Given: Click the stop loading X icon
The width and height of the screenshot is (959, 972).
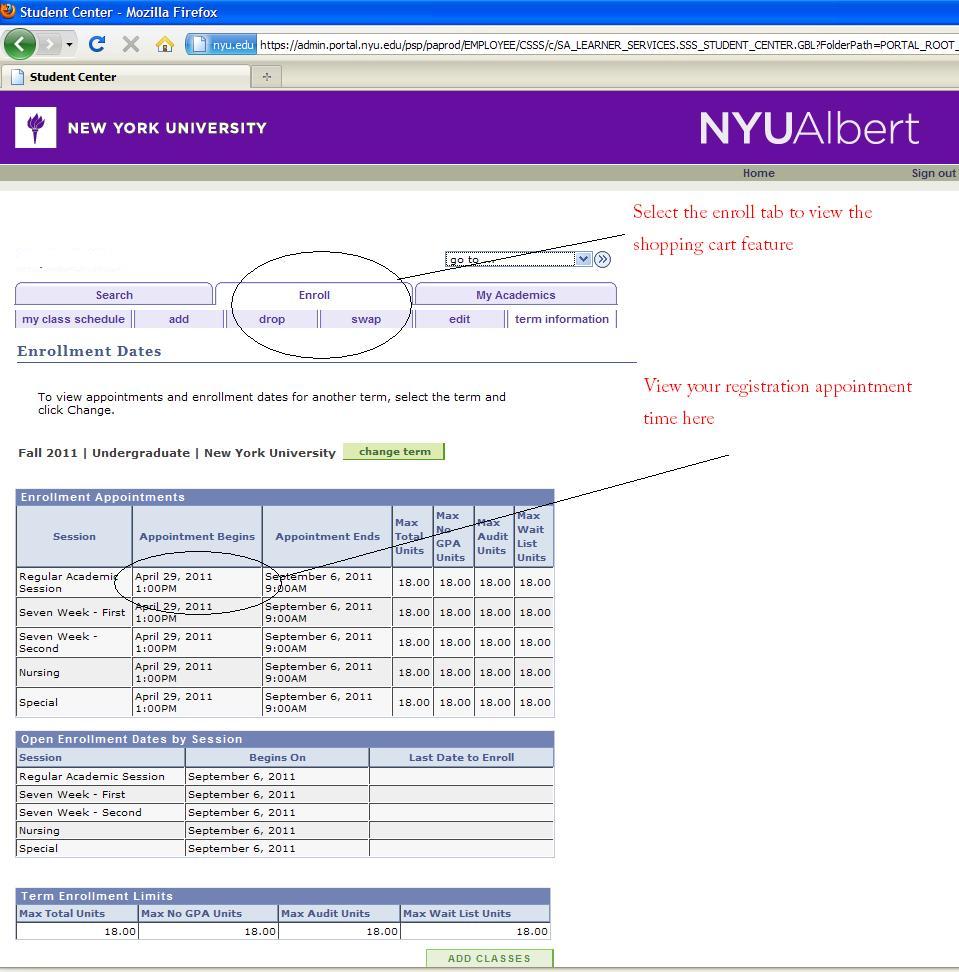Looking at the screenshot, I should [130, 44].
